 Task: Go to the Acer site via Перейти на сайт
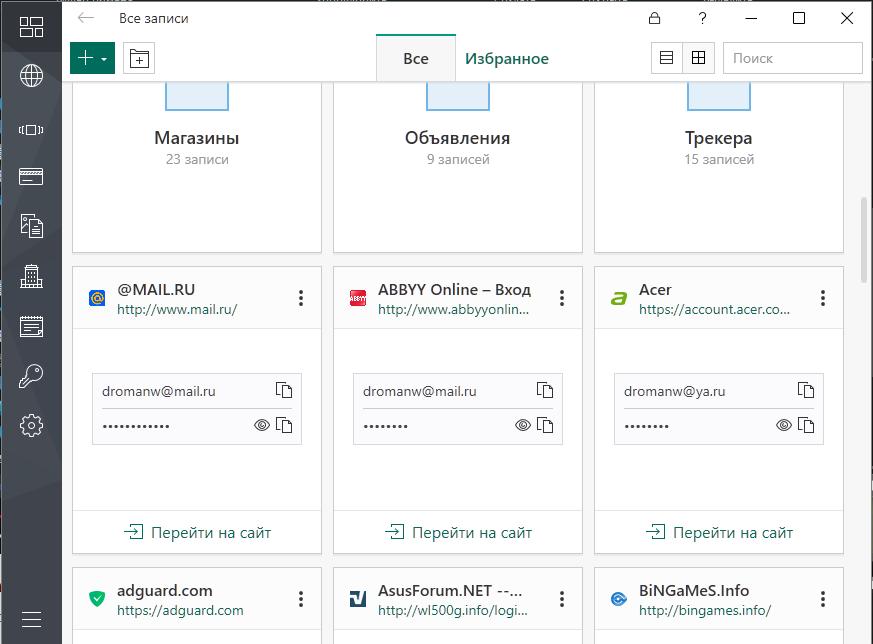coord(719,532)
